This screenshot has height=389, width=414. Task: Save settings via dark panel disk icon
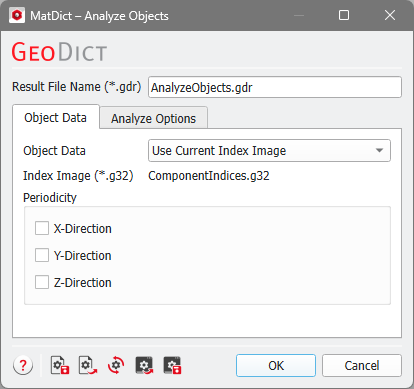[172, 365]
